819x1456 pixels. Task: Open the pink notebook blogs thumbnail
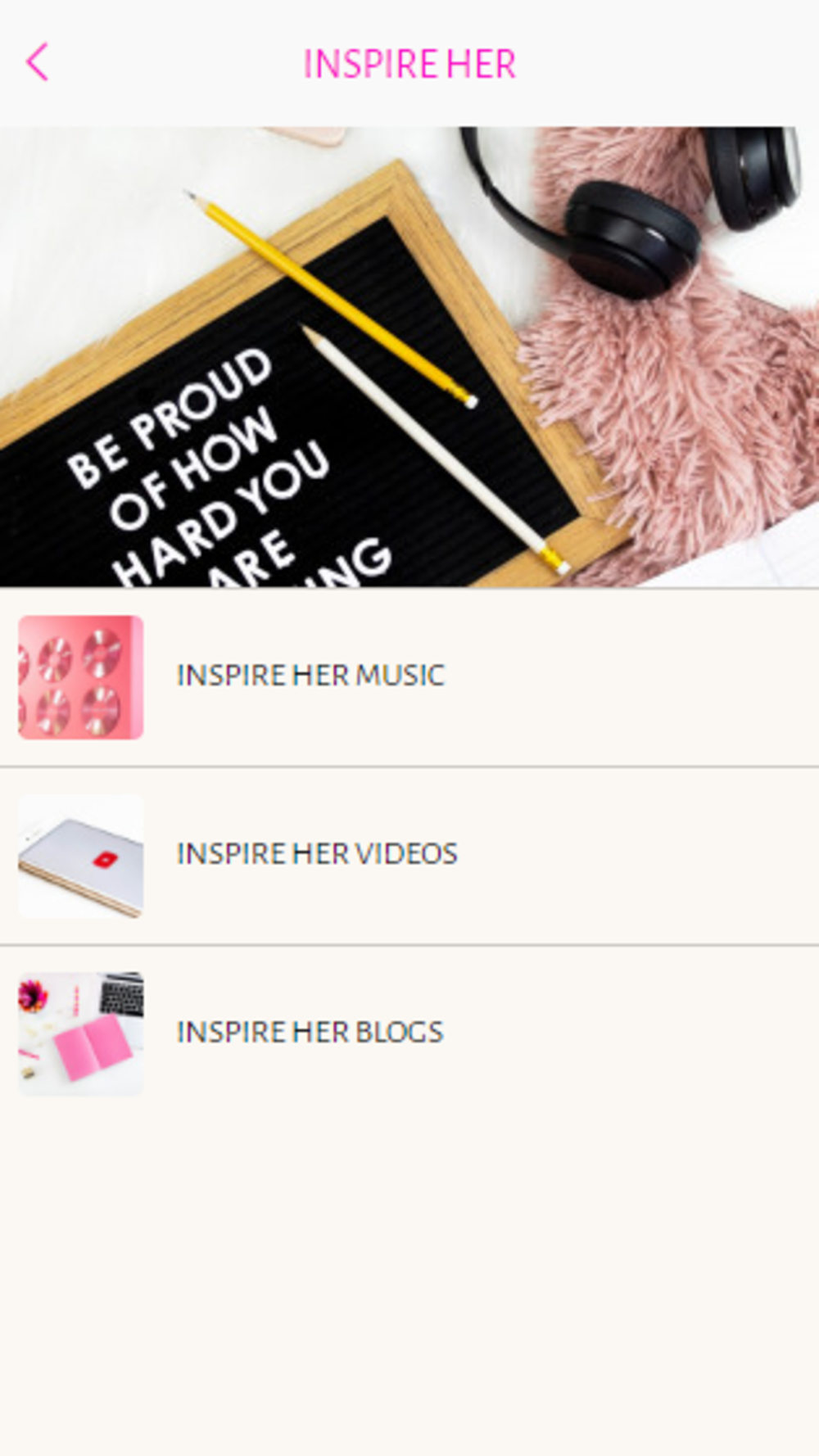pos(81,1033)
